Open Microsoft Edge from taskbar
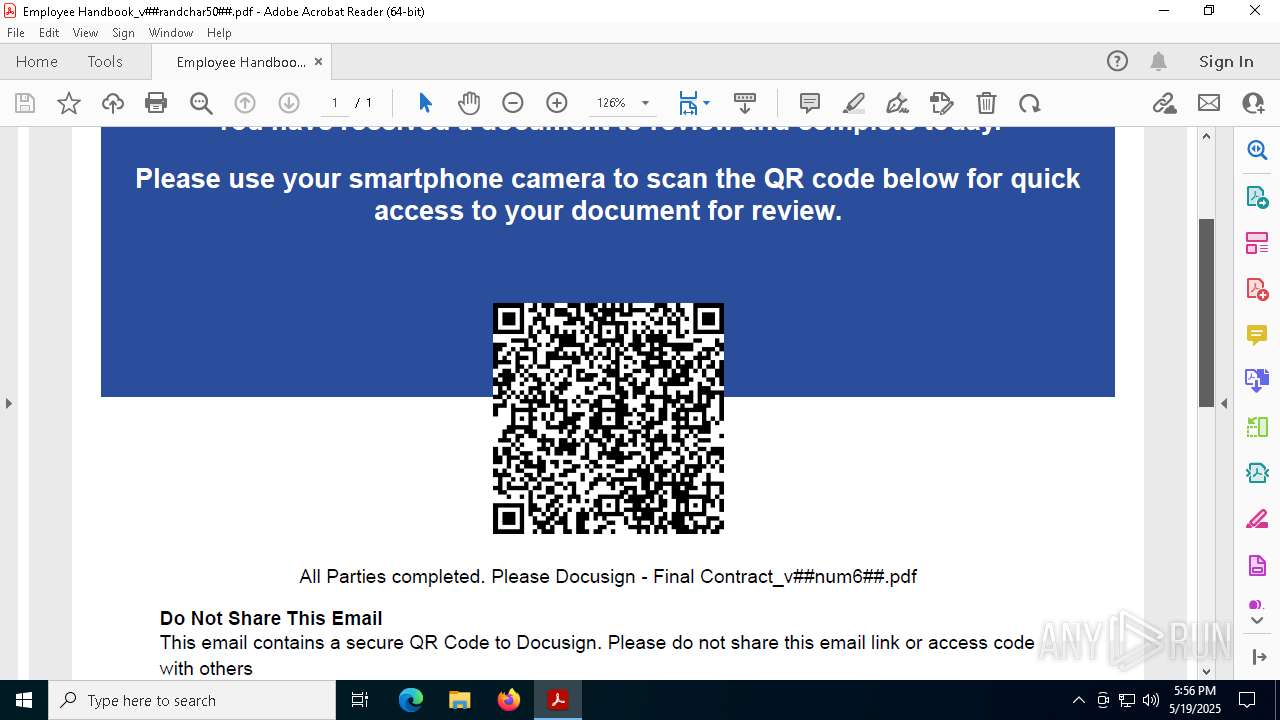Image resolution: width=1280 pixels, height=720 pixels. point(411,700)
